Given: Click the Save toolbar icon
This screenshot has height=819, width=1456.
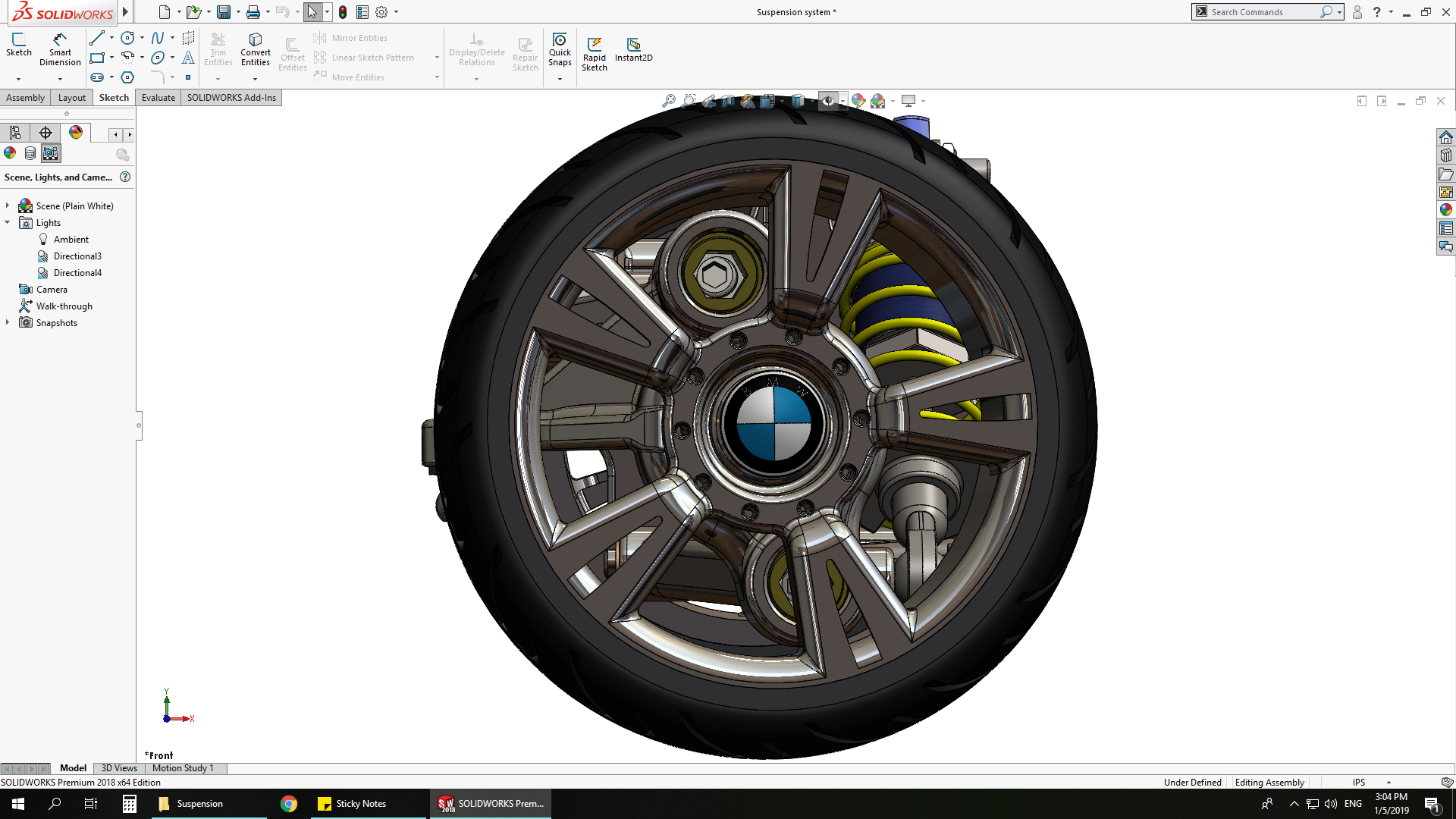Looking at the screenshot, I should pos(223,12).
